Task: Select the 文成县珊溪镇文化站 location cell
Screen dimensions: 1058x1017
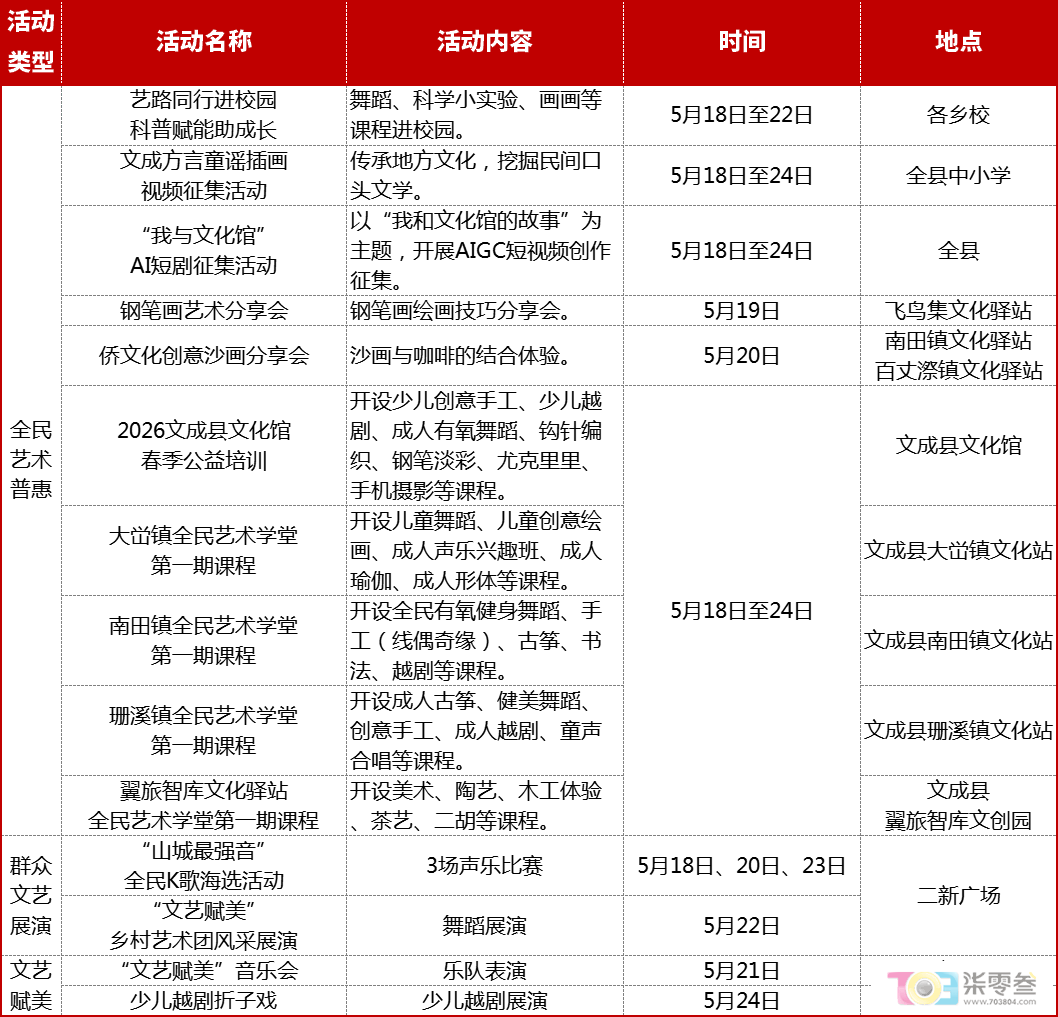Action: point(958,730)
